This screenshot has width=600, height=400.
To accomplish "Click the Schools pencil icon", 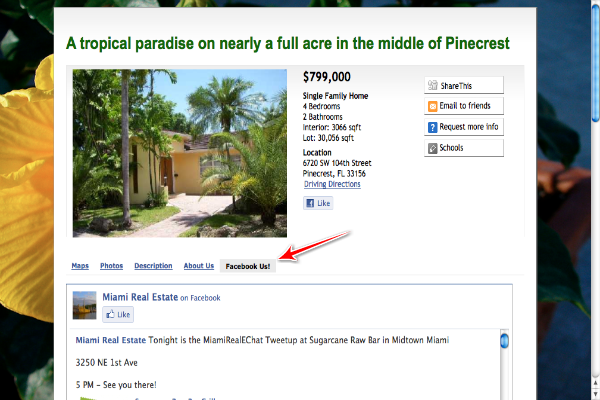I will point(432,148).
